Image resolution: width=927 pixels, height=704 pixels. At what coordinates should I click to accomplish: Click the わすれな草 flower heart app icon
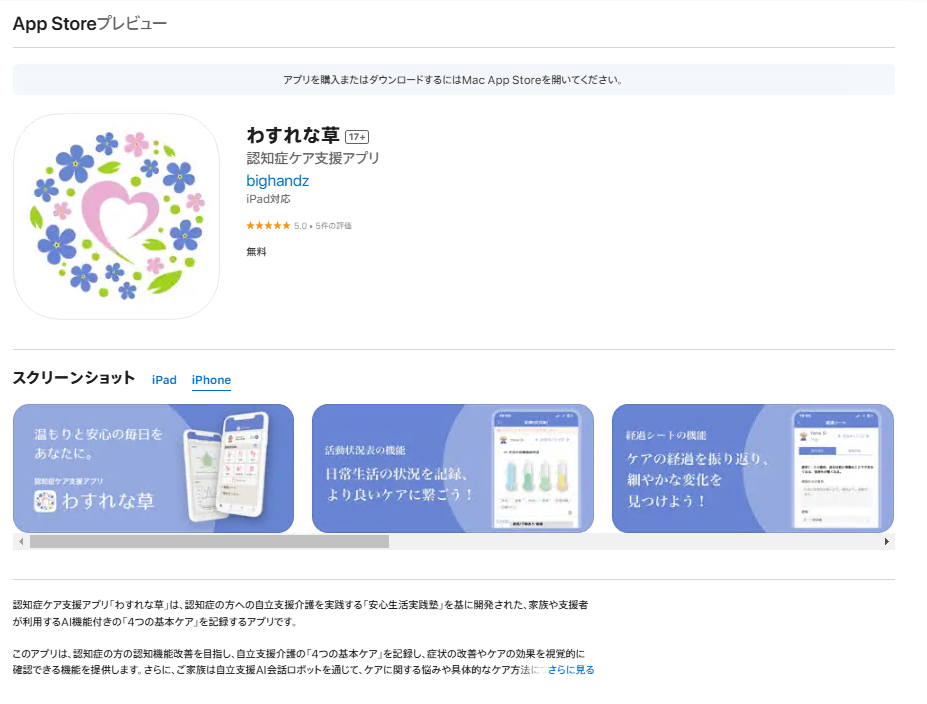(116, 216)
